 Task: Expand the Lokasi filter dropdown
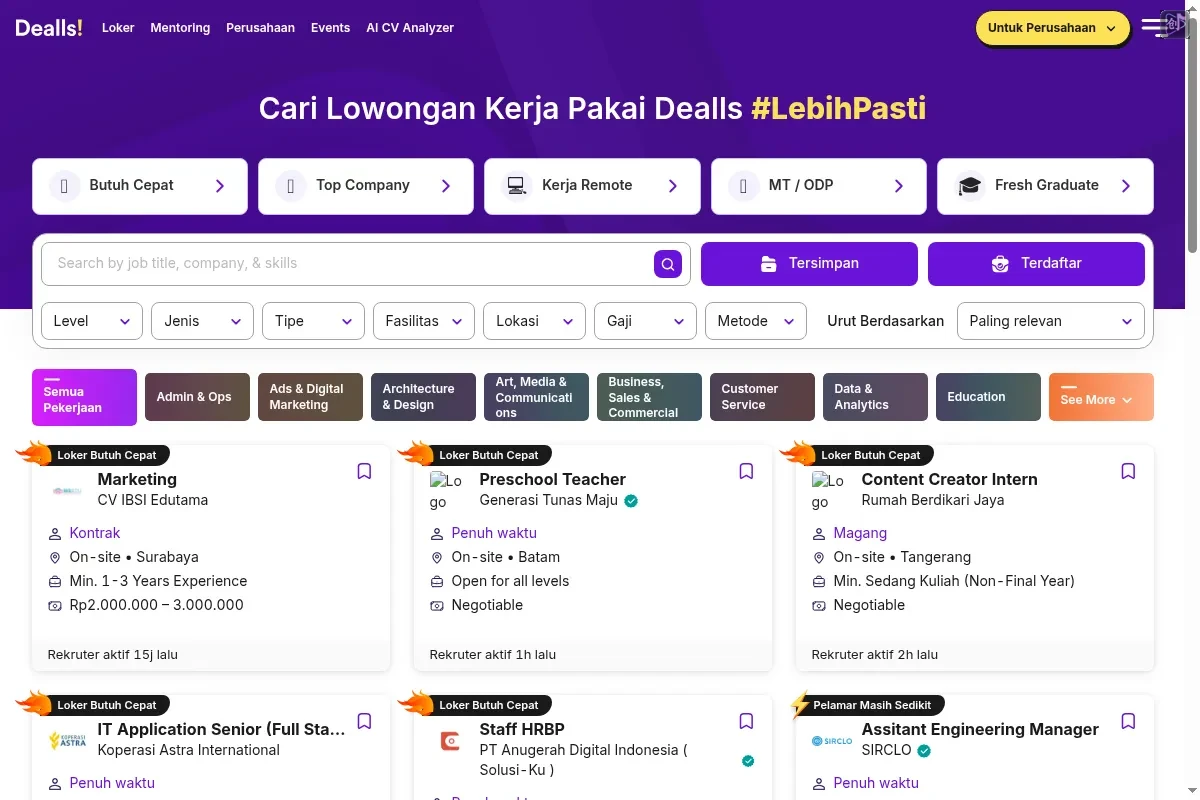534,321
